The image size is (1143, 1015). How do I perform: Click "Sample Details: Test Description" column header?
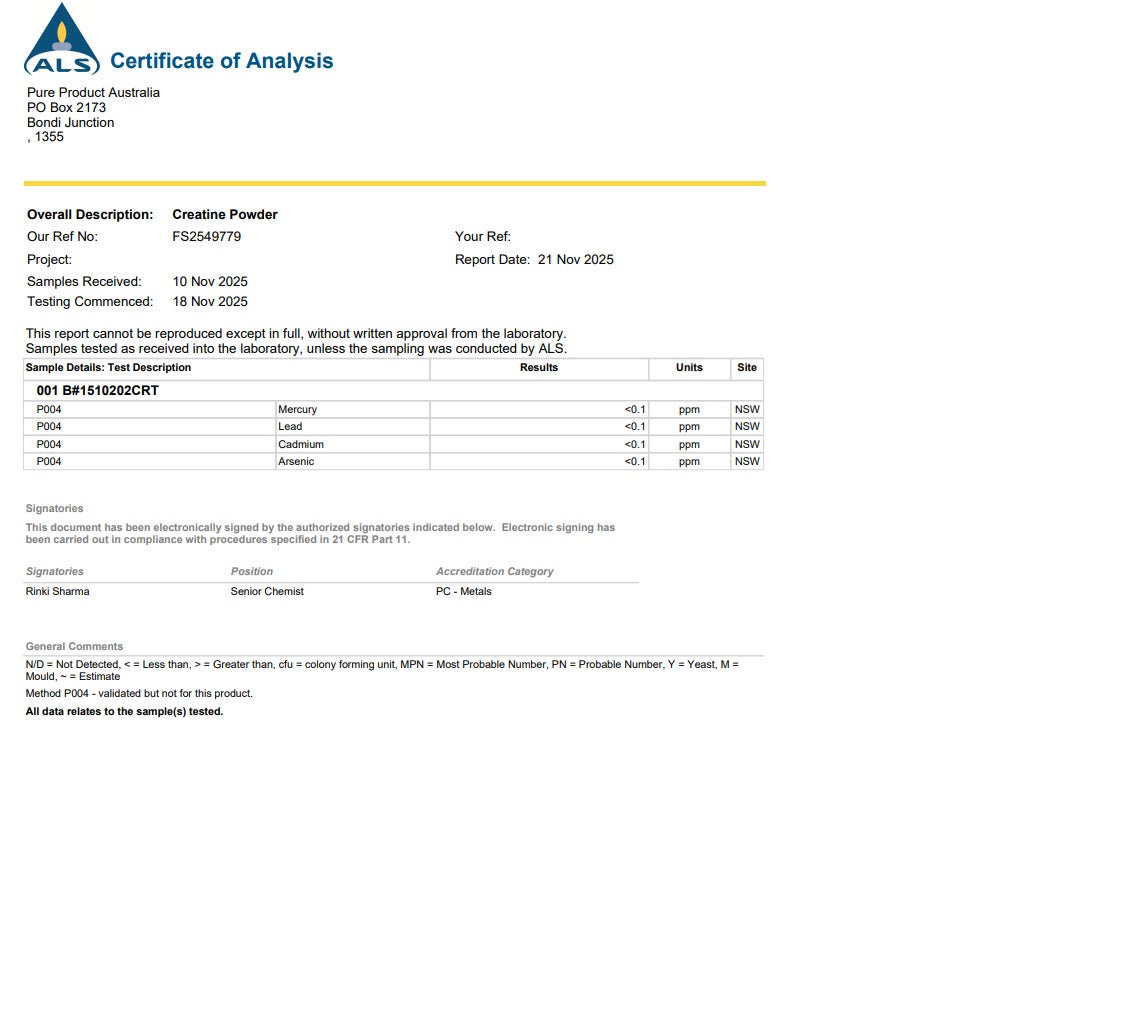coord(108,368)
